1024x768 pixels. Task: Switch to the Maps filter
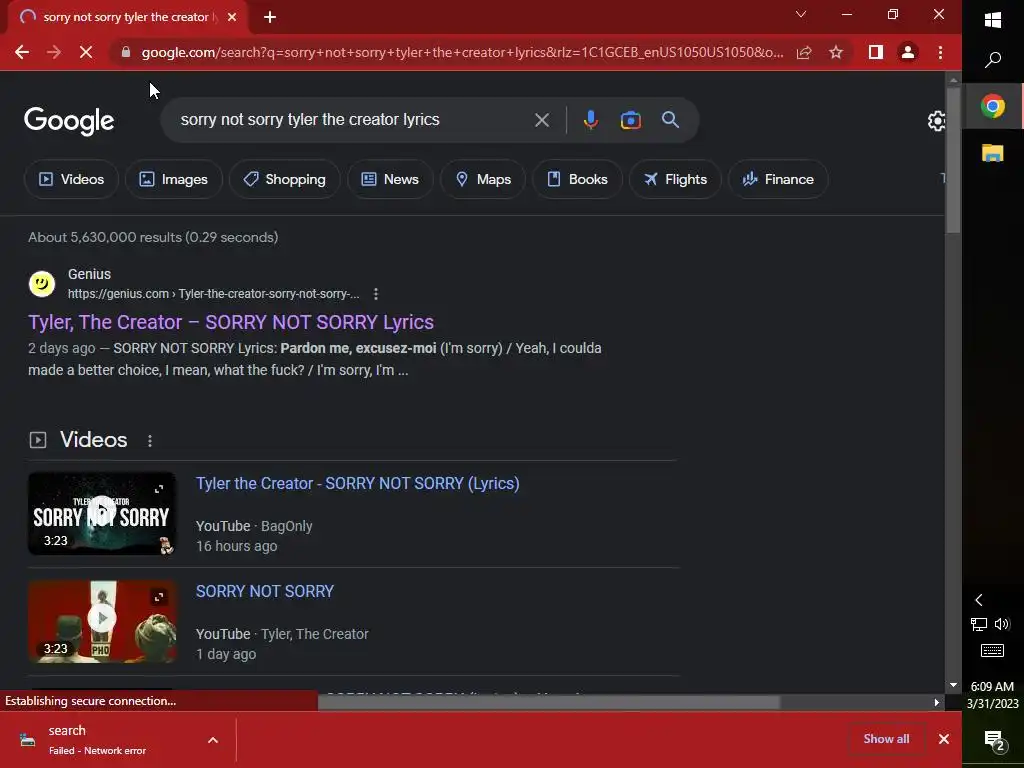[483, 179]
